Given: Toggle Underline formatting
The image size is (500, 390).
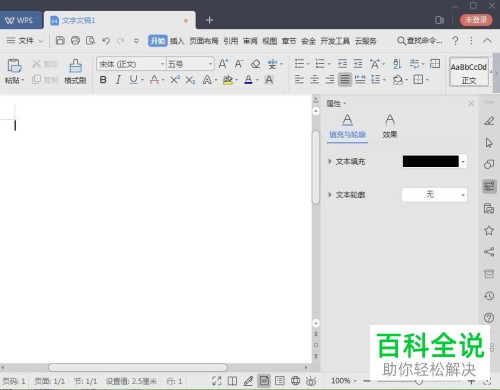Looking at the screenshot, I should point(133,80).
